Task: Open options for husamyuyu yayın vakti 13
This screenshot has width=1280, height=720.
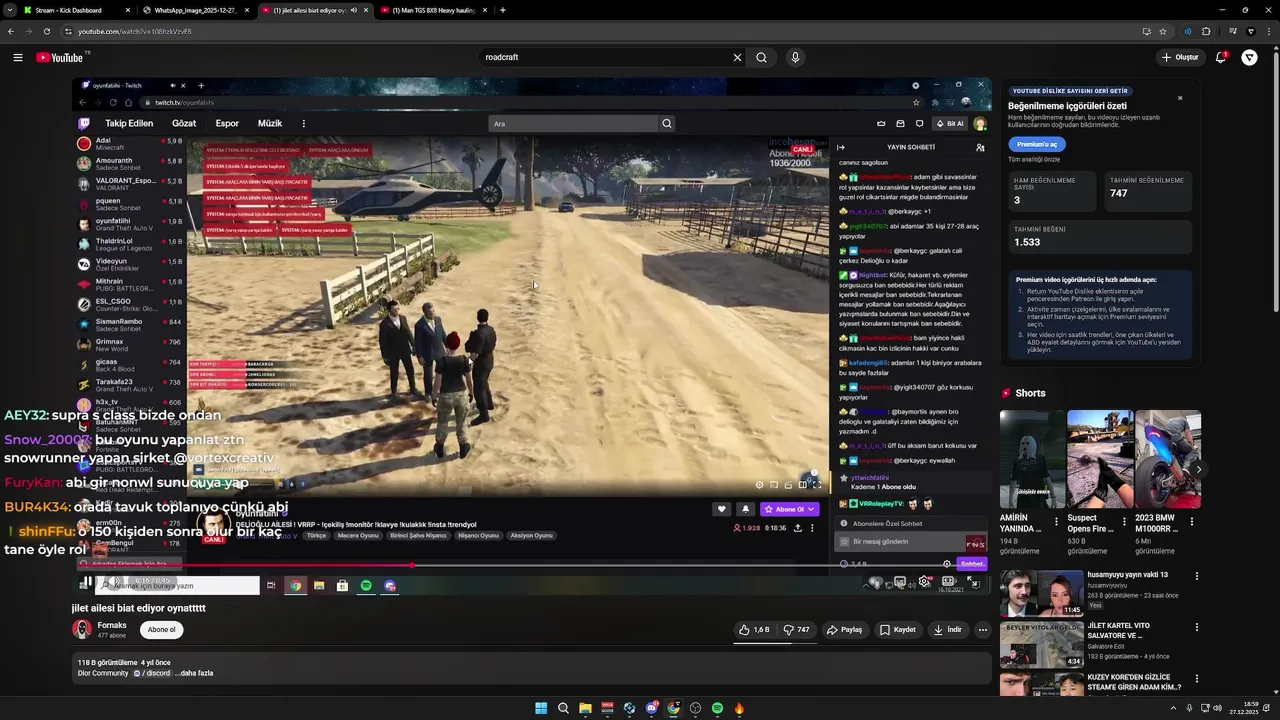Action: click(x=1196, y=576)
